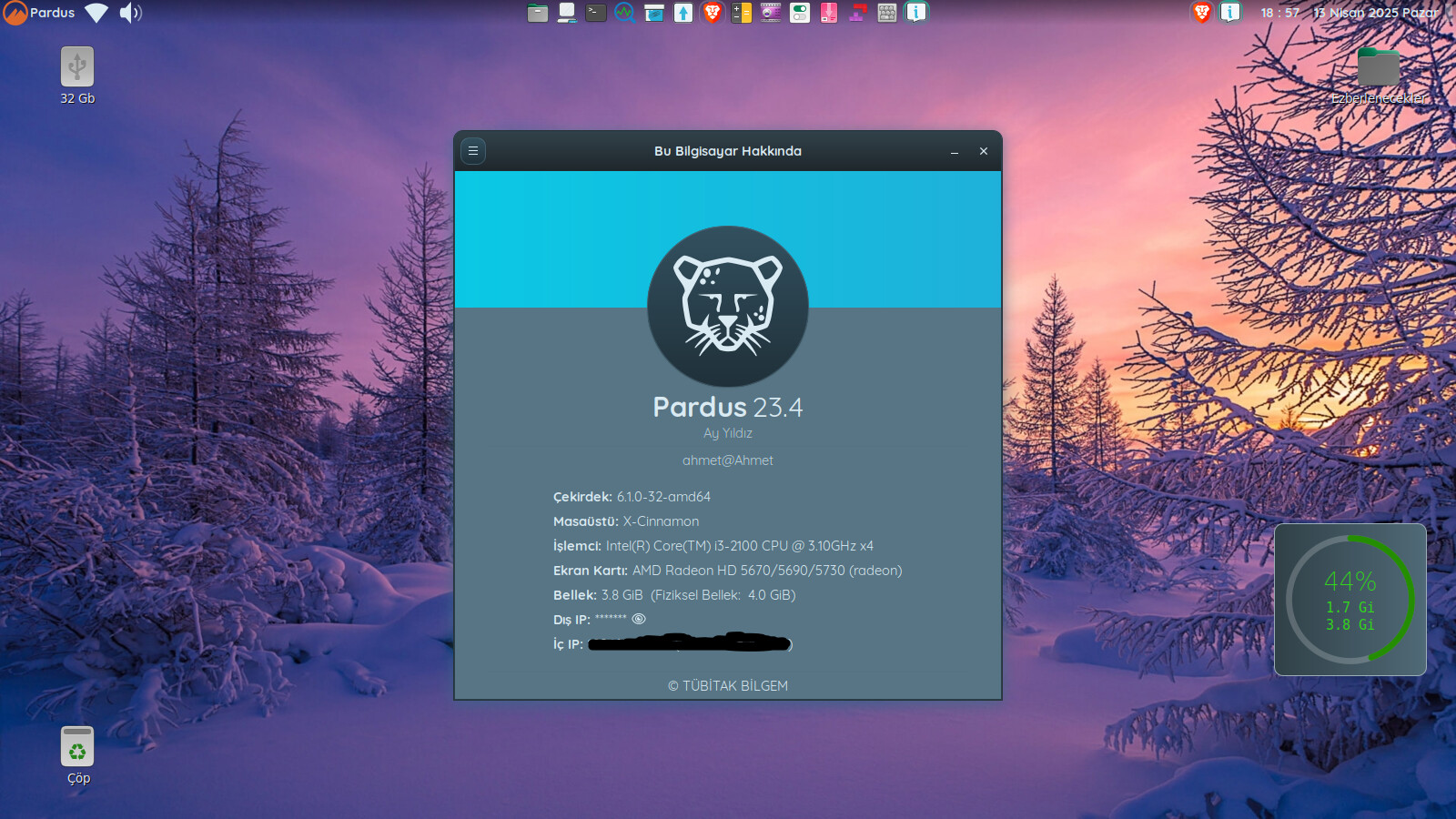The width and height of the screenshot is (1456, 819).
Task: Click the 44% memory usage gauge widget
Action: click(1350, 600)
